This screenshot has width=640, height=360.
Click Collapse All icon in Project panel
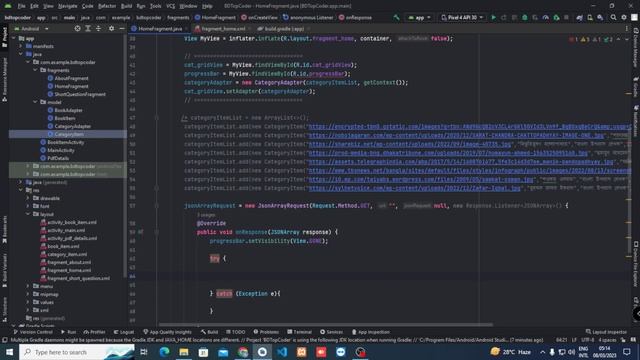98,29
